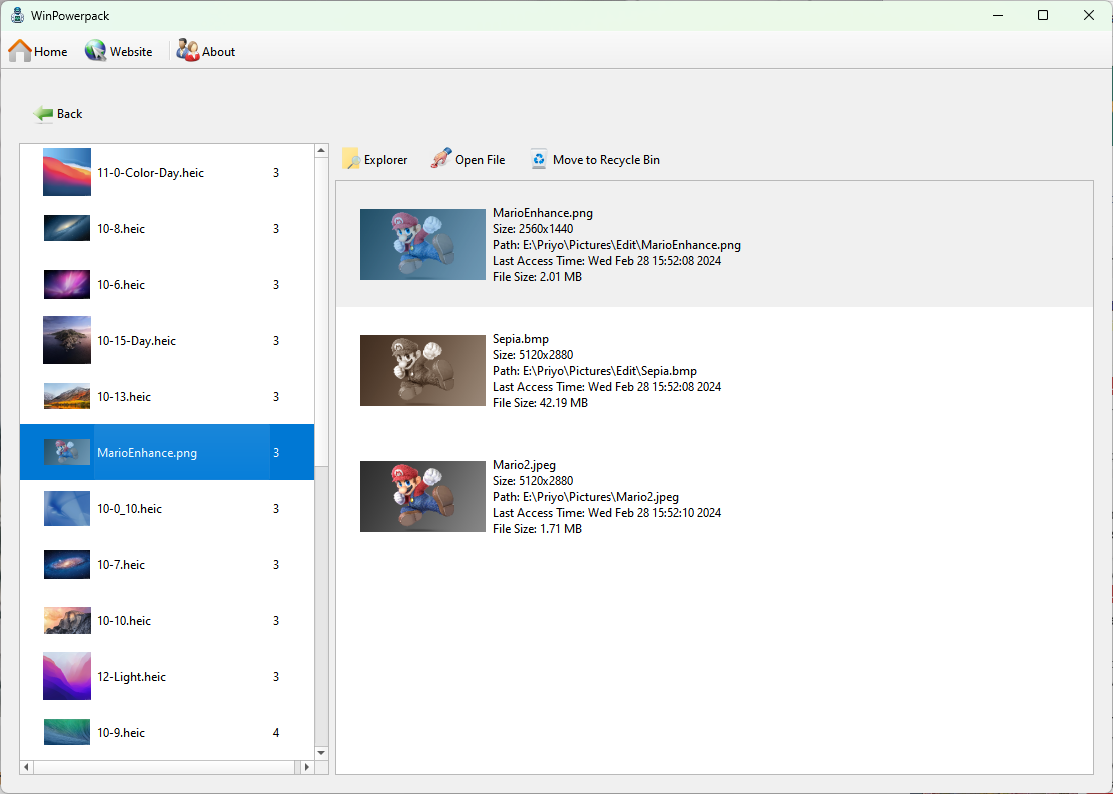The image size is (1113, 794).
Task: Click the Move to Recycle Bin icon
Action: 539,159
